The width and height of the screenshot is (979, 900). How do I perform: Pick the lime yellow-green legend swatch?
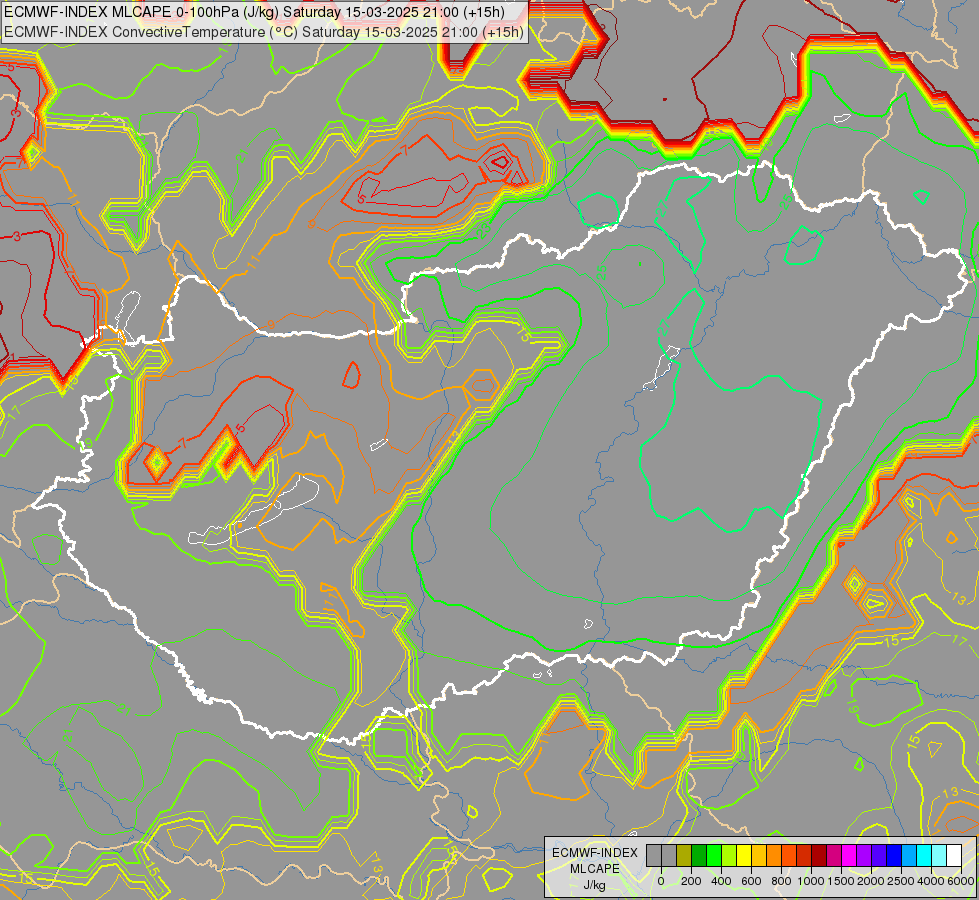tap(729, 856)
